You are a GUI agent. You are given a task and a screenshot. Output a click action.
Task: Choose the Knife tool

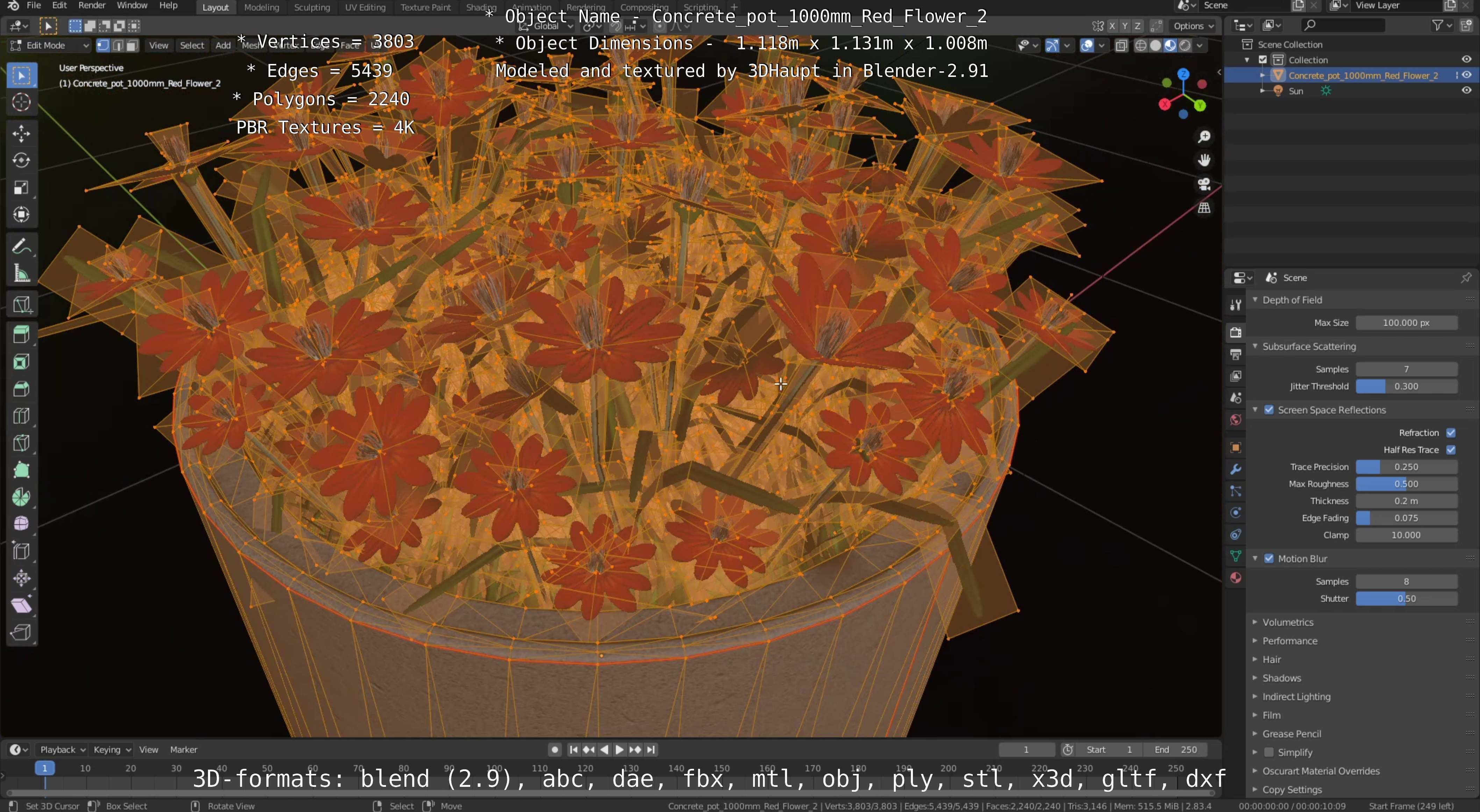pyautogui.click(x=21, y=443)
